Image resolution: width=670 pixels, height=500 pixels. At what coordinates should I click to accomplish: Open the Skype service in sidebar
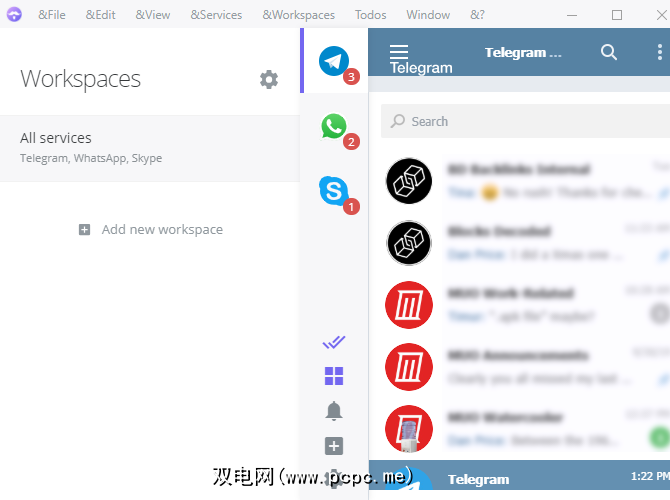point(333,191)
